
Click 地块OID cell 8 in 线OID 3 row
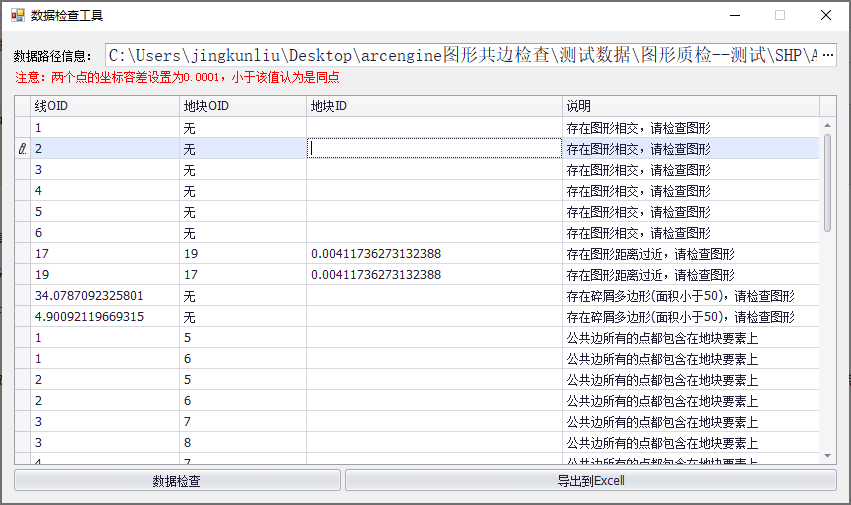(x=243, y=443)
